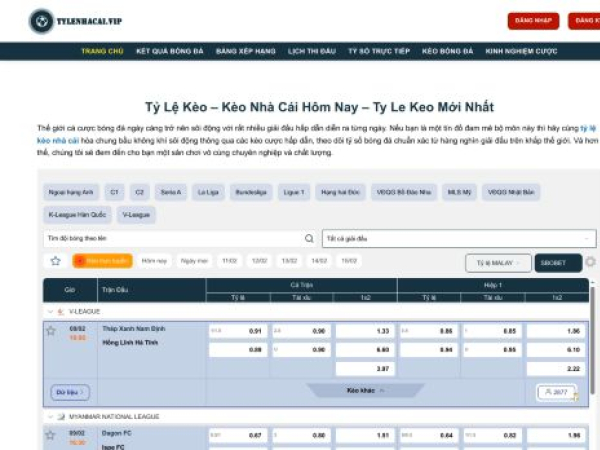Click the team search input field
The image size is (600, 450).
(173, 239)
